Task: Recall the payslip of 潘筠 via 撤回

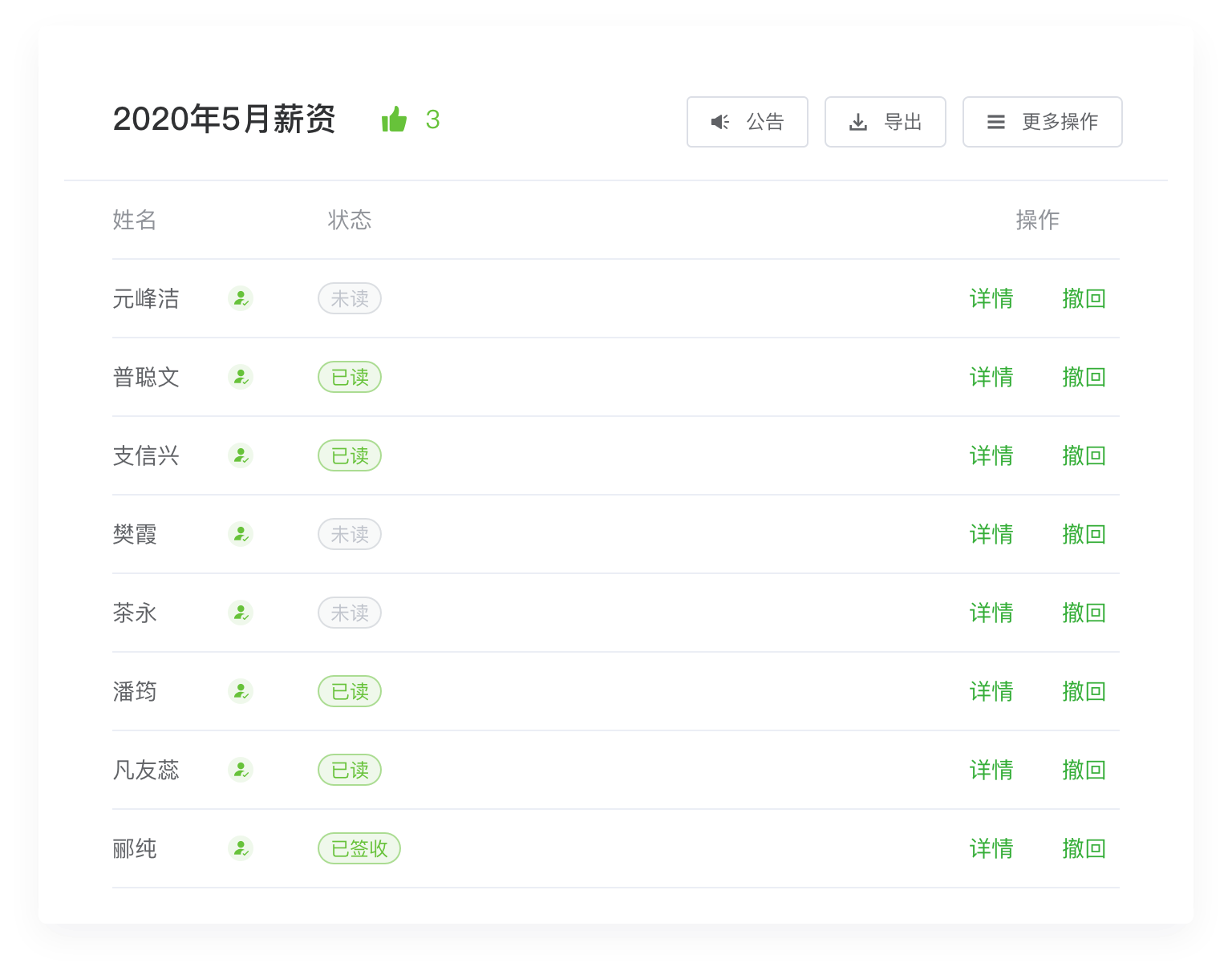Action: [1084, 691]
